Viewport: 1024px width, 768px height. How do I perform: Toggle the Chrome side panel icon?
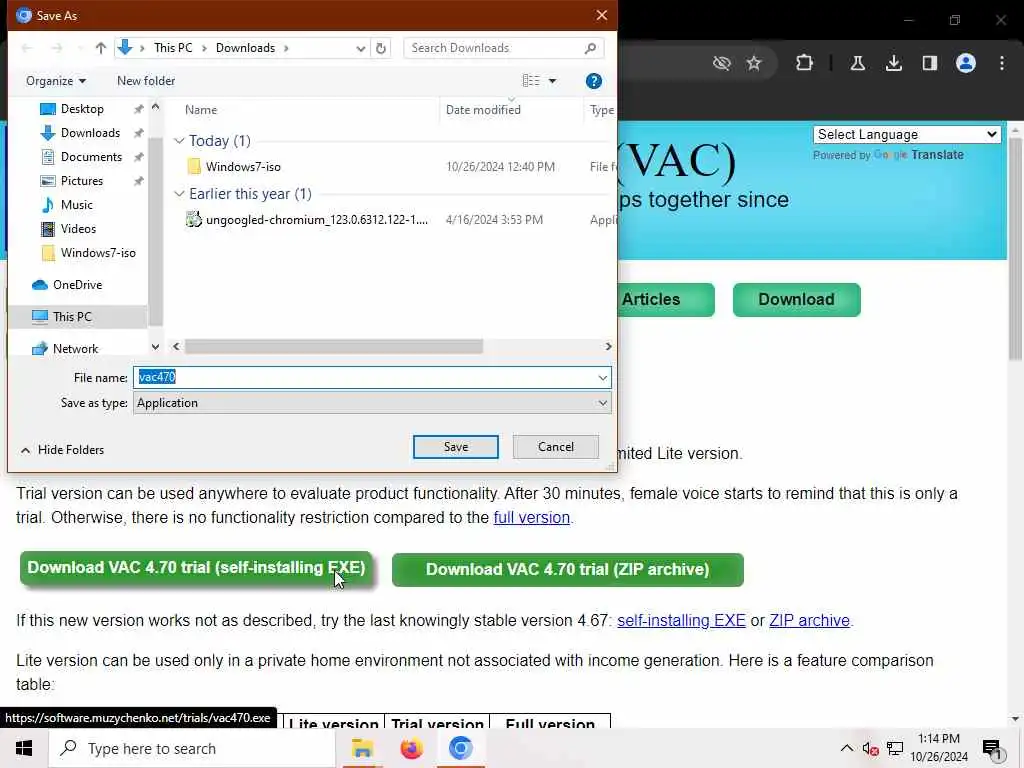(x=930, y=63)
